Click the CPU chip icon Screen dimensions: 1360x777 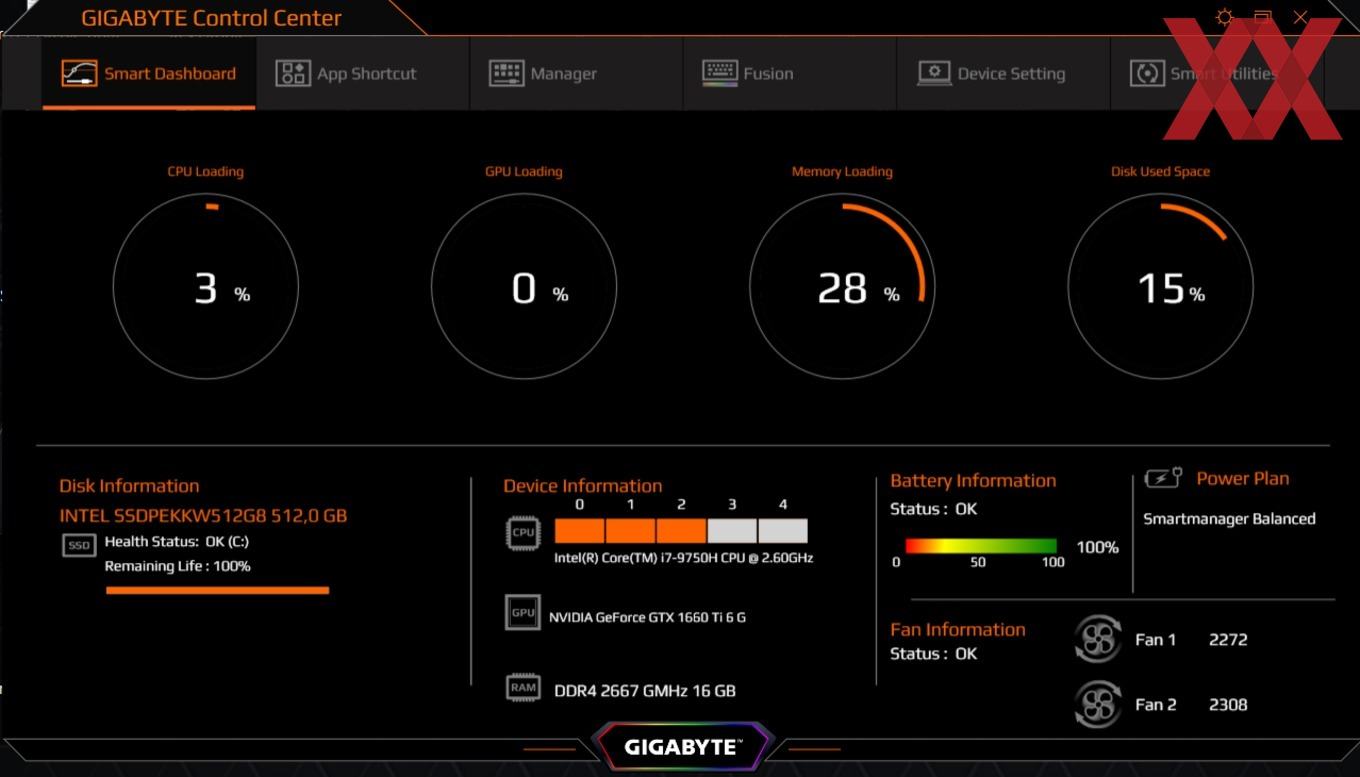pos(523,533)
